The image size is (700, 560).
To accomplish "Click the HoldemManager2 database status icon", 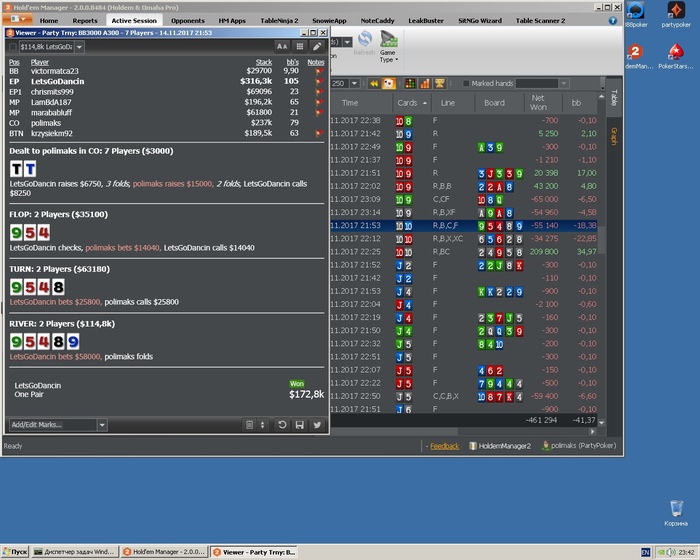I will point(473,446).
